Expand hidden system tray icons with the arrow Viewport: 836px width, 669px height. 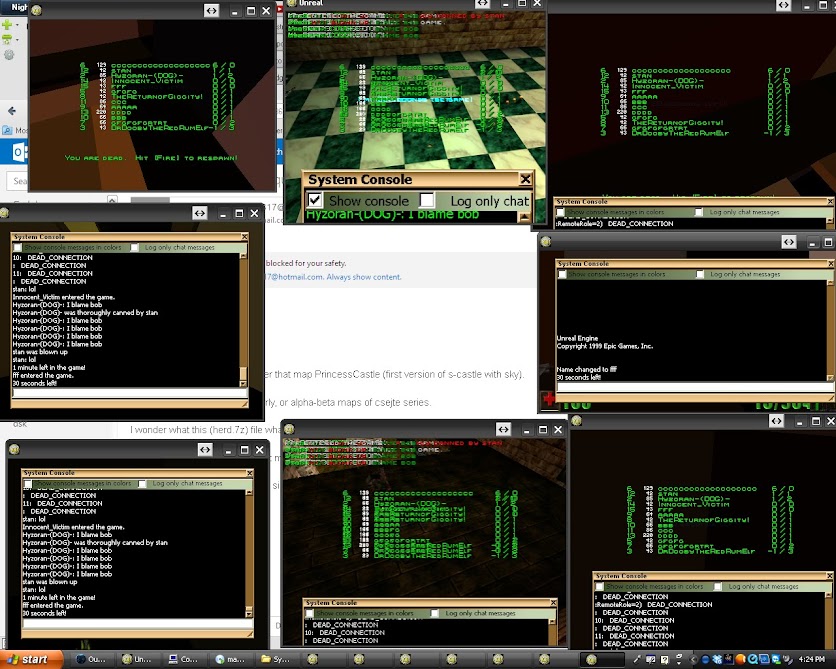694,659
